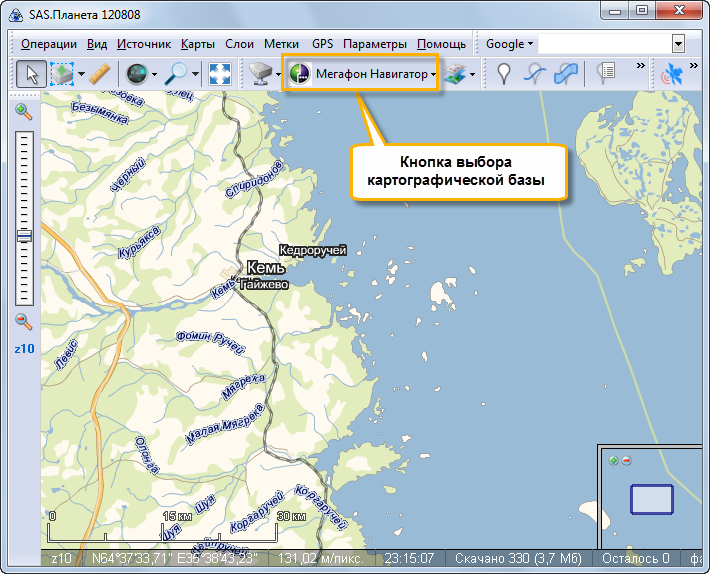
Task: Select the arrow cursor move tool
Action: click(31, 73)
